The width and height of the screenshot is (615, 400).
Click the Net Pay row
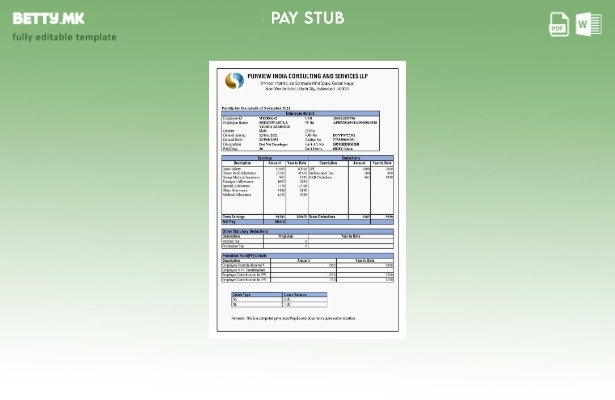(228, 221)
